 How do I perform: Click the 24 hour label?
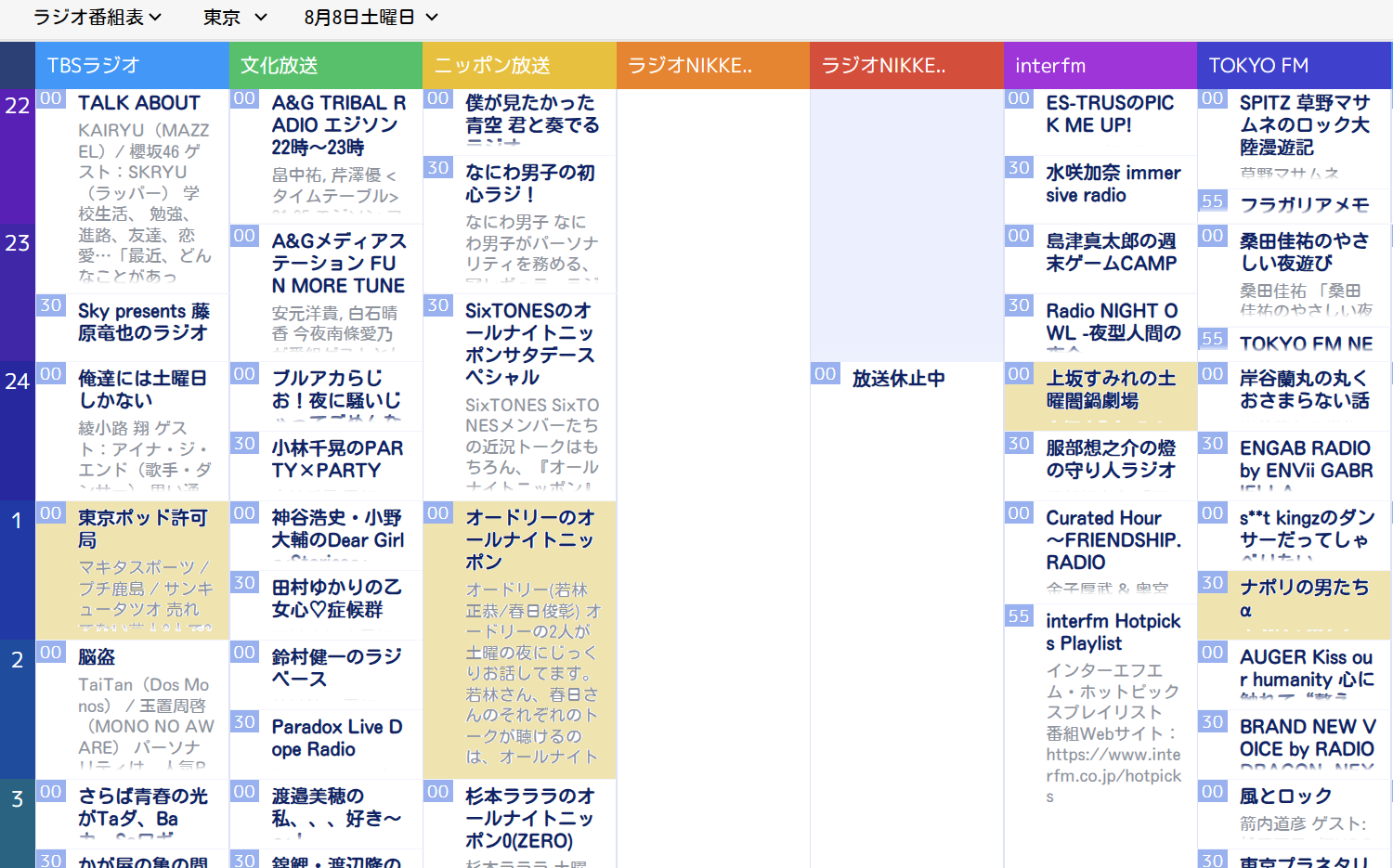pyautogui.click(x=18, y=381)
